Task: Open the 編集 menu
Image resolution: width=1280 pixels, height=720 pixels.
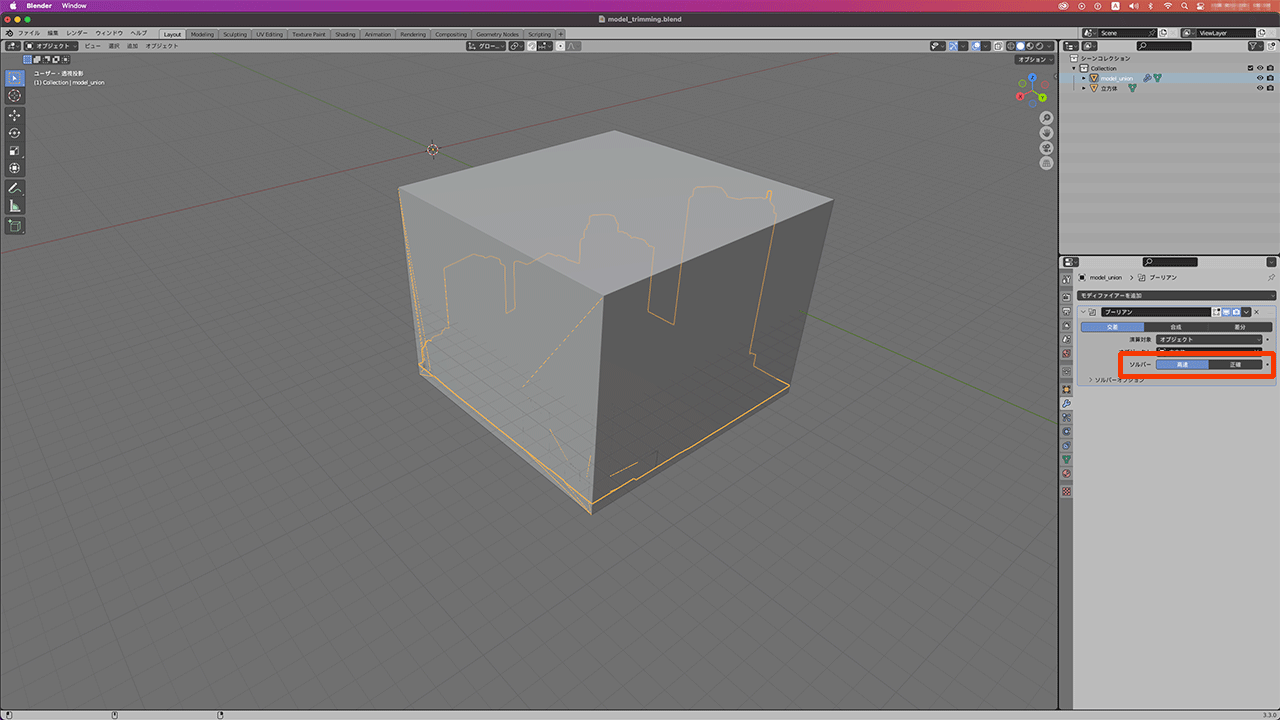Action: point(52,33)
